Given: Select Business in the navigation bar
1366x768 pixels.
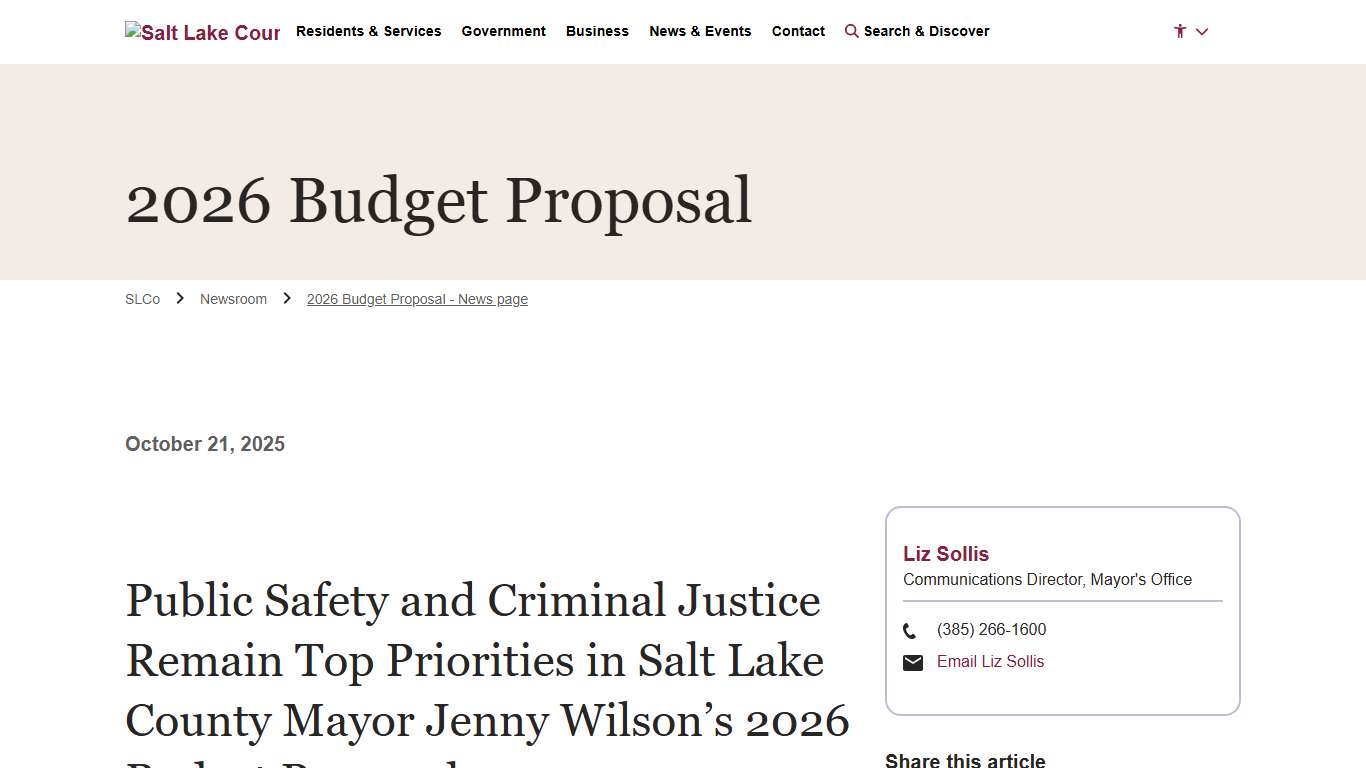Looking at the screenshot, I should click(x=597, y=31).
